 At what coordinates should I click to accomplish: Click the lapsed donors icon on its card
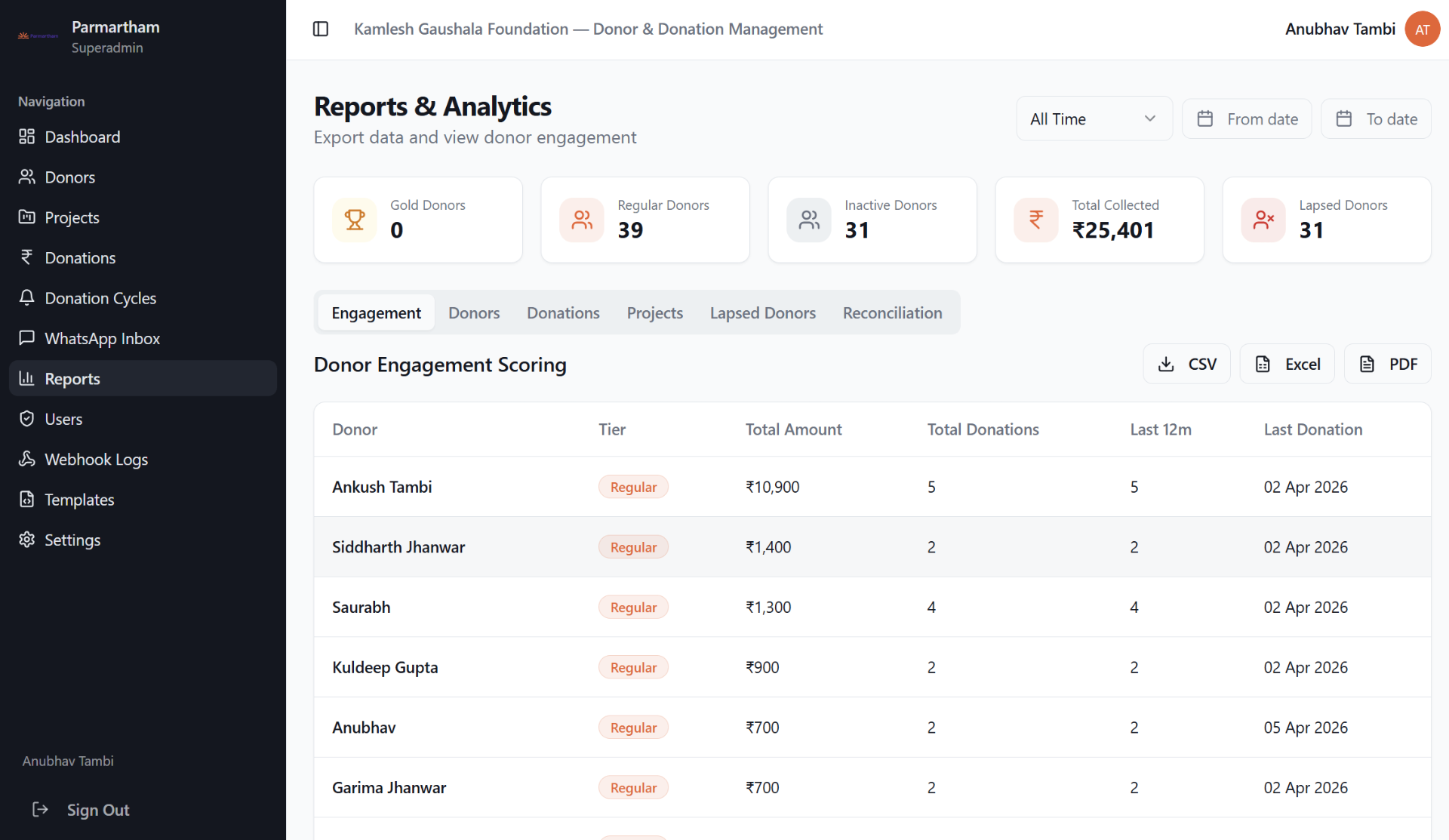pyautogui.click(x=1263, y=220)
